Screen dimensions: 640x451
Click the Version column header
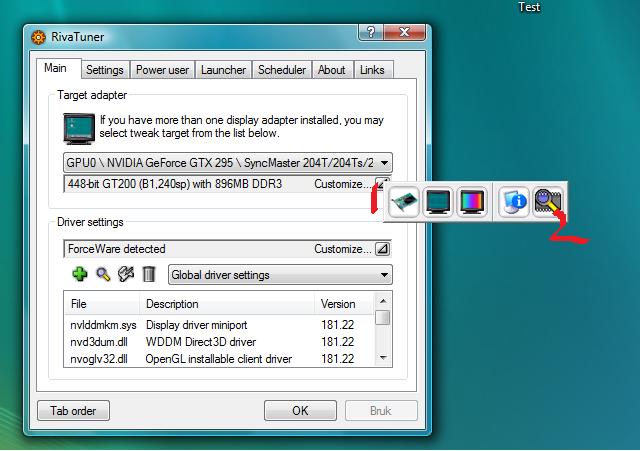[344, 304]
